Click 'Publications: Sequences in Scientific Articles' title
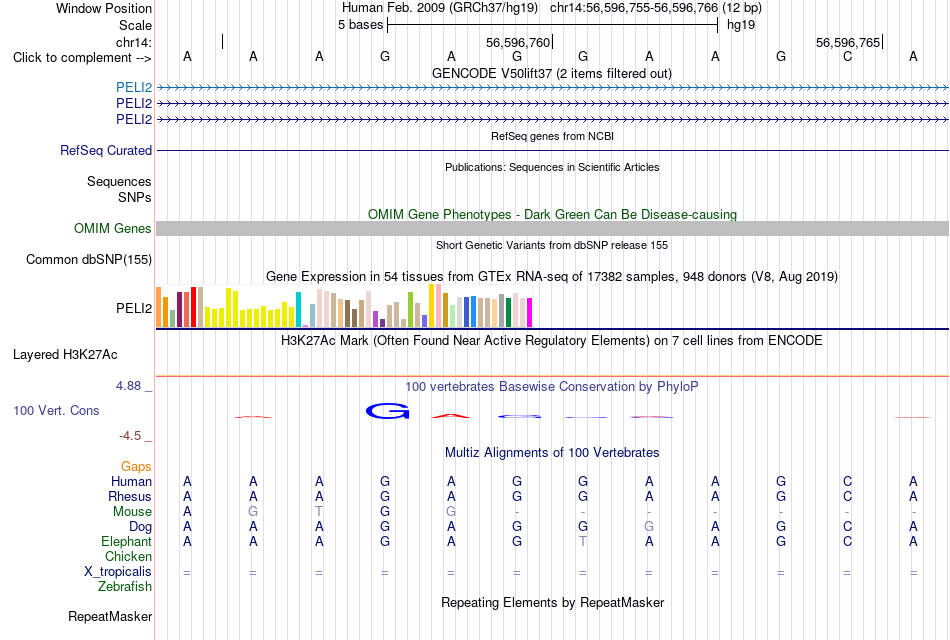This screenshot has width=950, height=640. pos(552,167)
